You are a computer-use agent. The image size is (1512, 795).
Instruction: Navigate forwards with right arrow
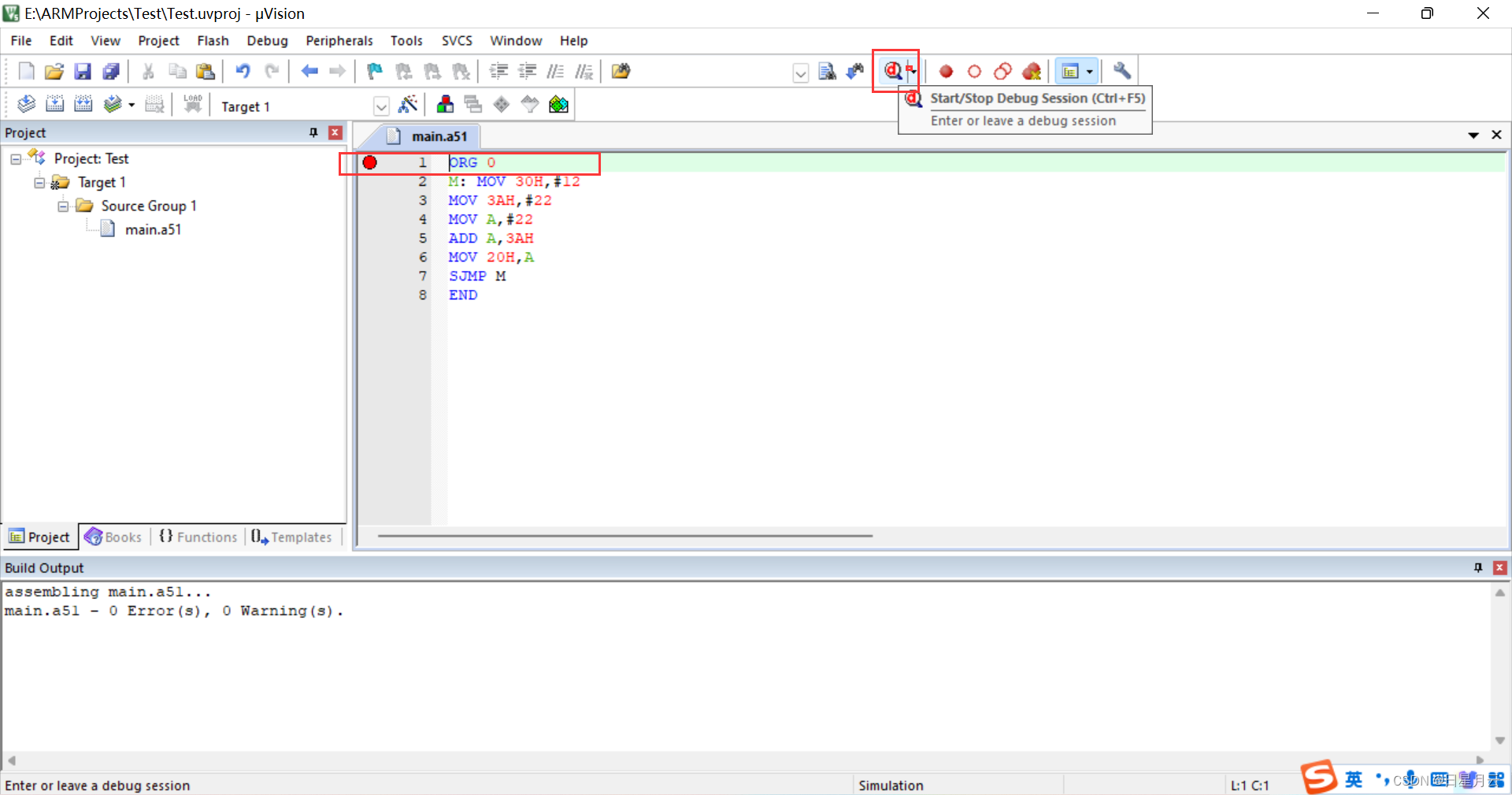[x=337, y=72]
